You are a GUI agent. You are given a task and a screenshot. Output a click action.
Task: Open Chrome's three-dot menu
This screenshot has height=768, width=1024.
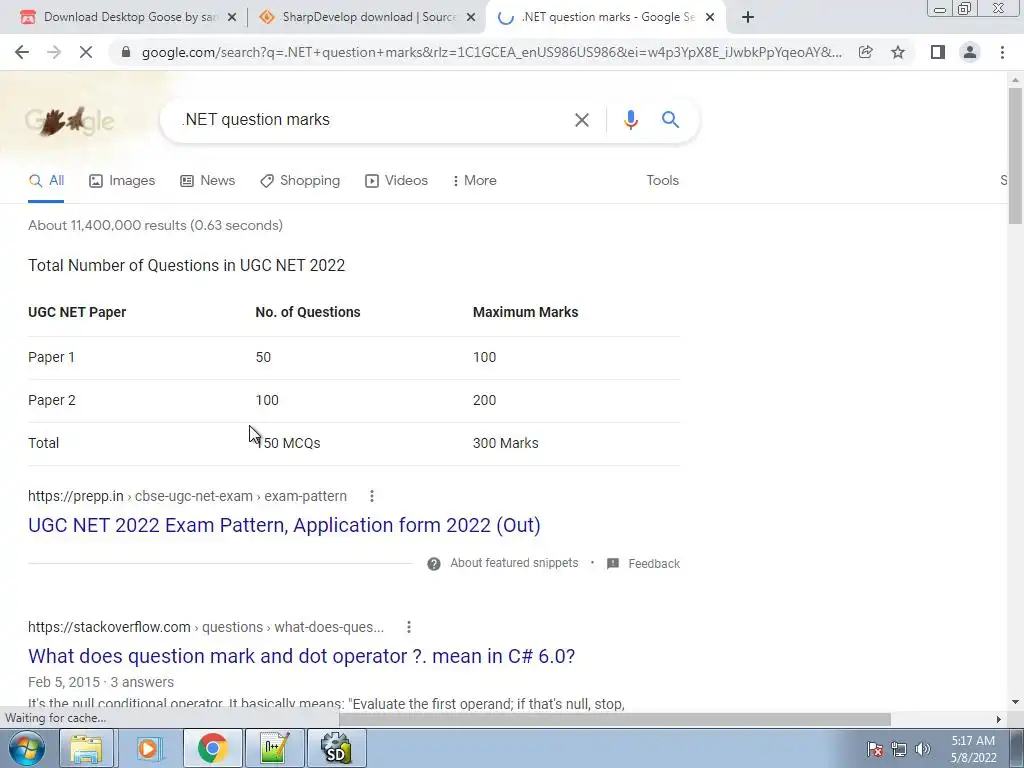click(x=1002, y=52)
